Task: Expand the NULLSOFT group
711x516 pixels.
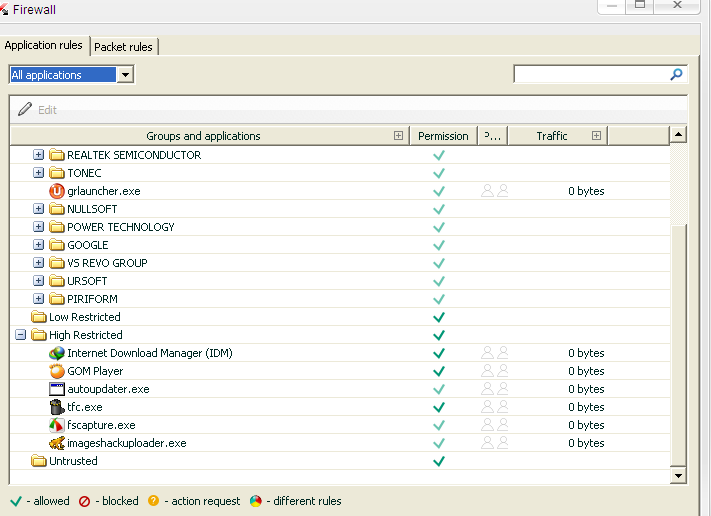Action: pos(39,209)
